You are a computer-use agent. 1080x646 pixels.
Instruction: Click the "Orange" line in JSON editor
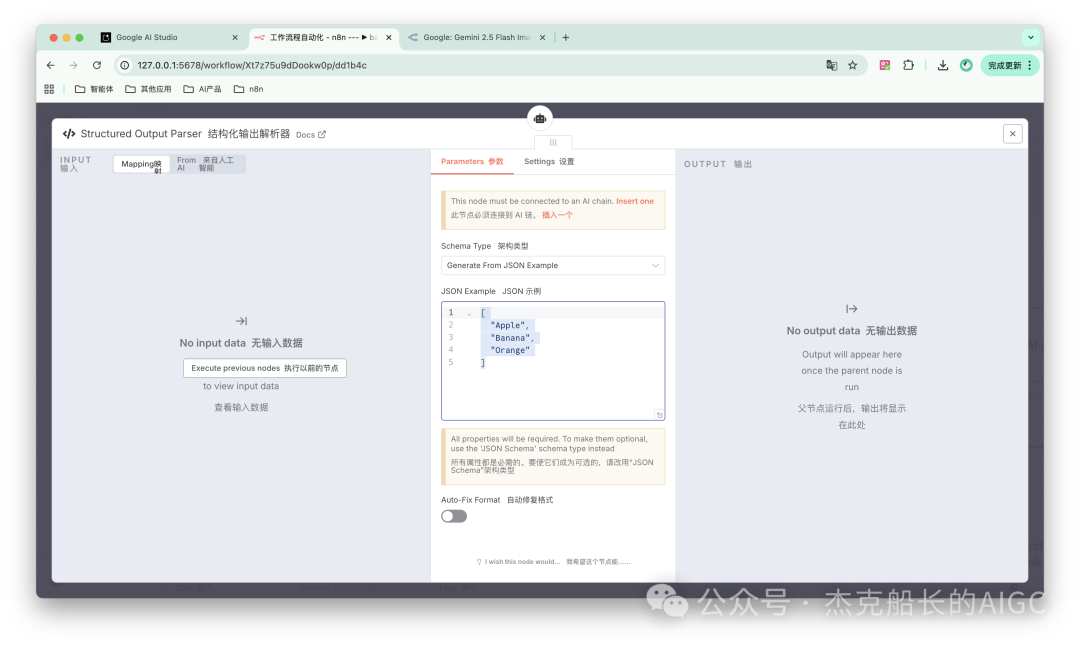[x=510, y=351]
